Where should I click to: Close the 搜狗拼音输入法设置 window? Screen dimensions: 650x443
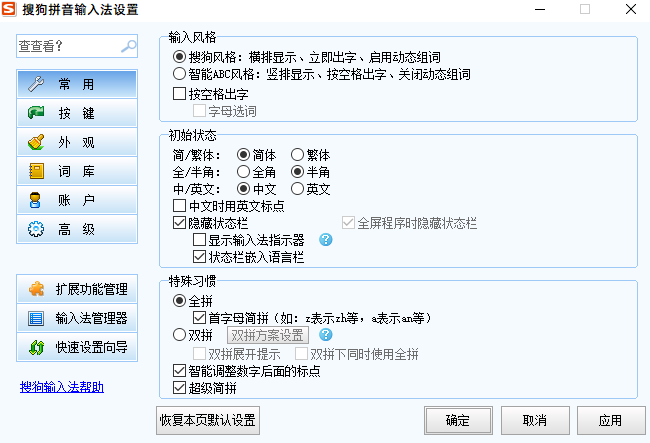point(631,9)
